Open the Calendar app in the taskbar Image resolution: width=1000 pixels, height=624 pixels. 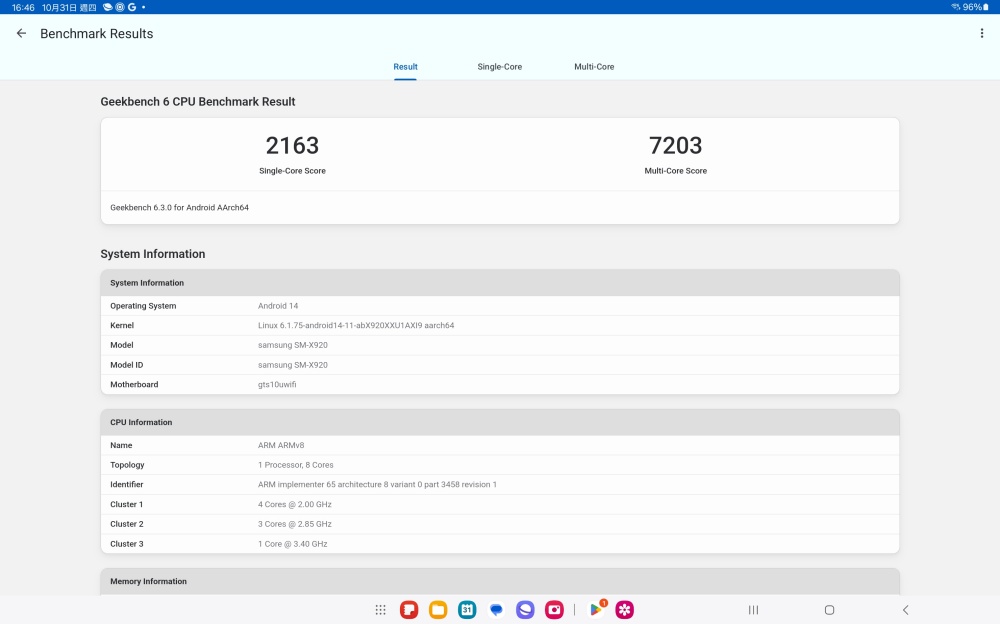467,610
